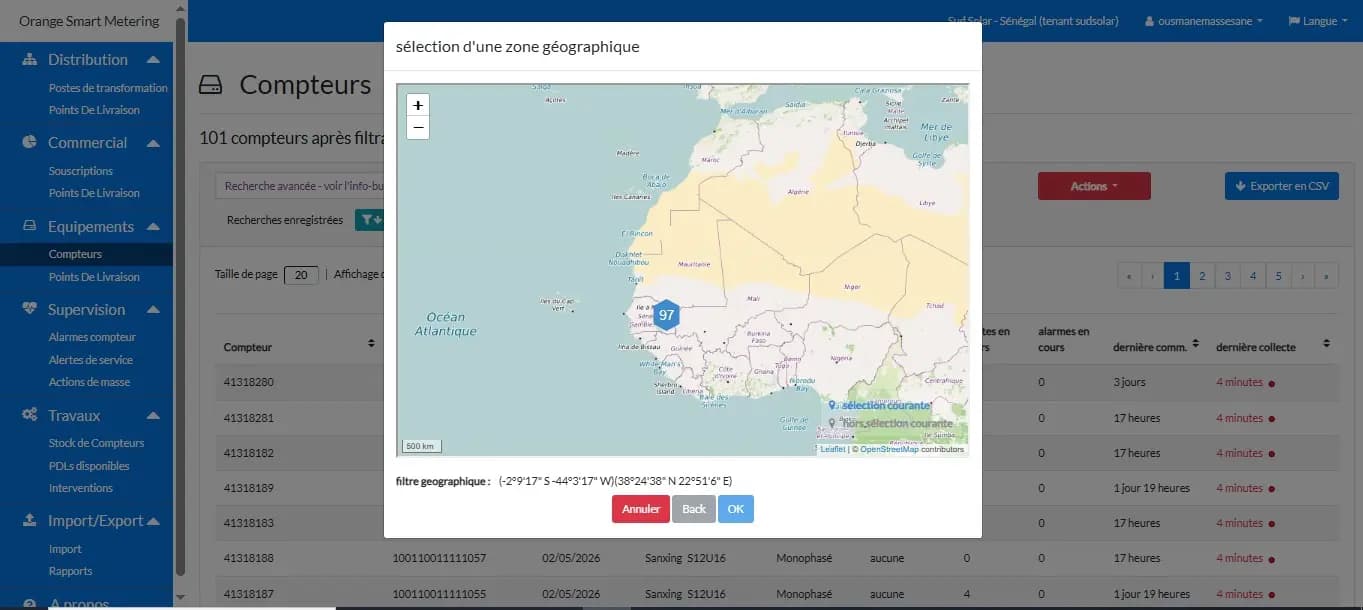1363x610 pixels.
Task: Click Annuler in the zone dialog
Action: point(641,509)
